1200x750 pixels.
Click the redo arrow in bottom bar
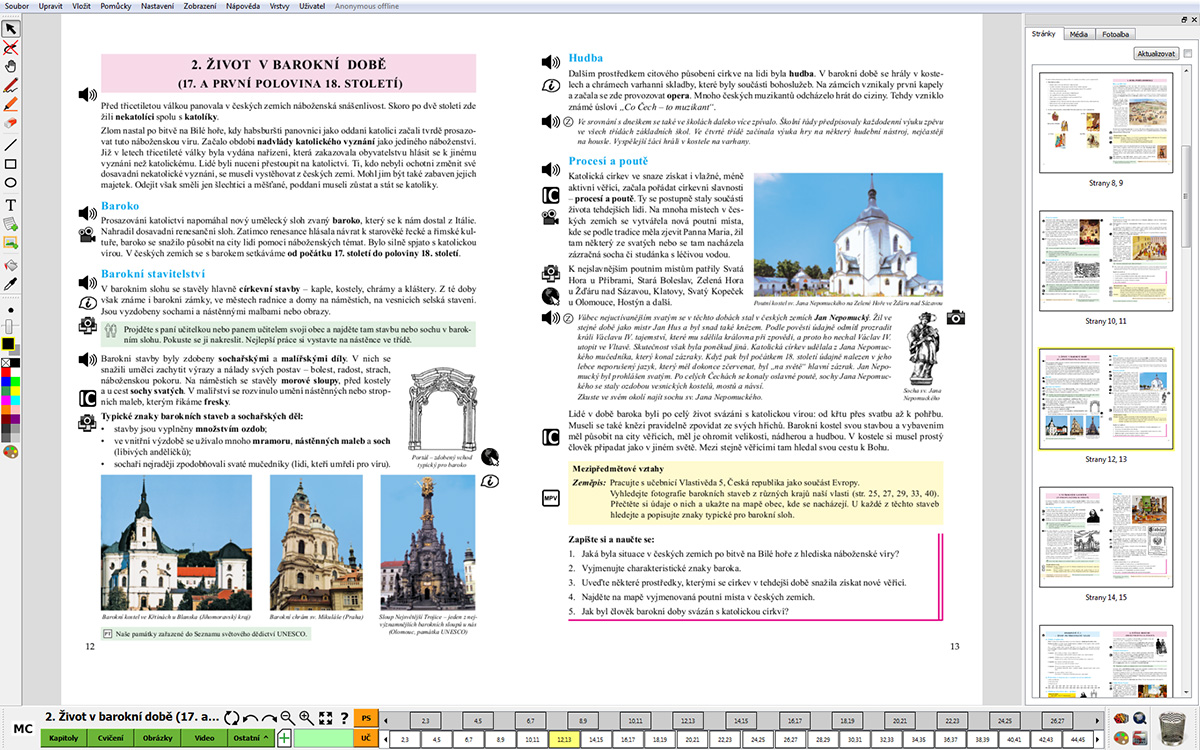(x=269, y=717)
